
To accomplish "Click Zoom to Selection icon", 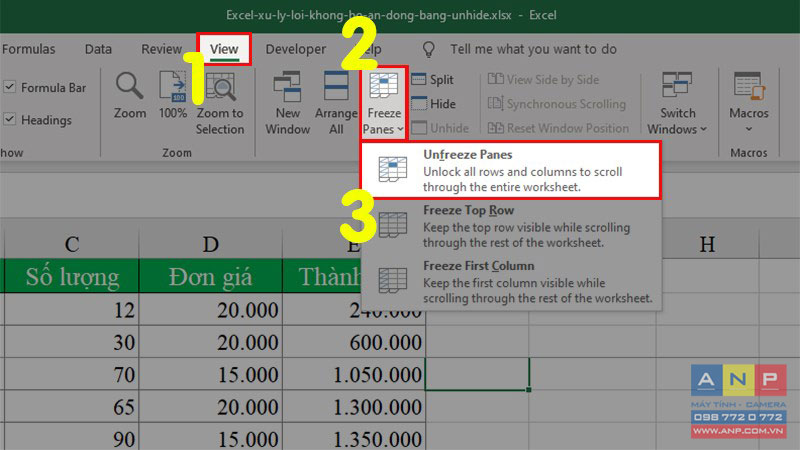I will pos(220,86).
